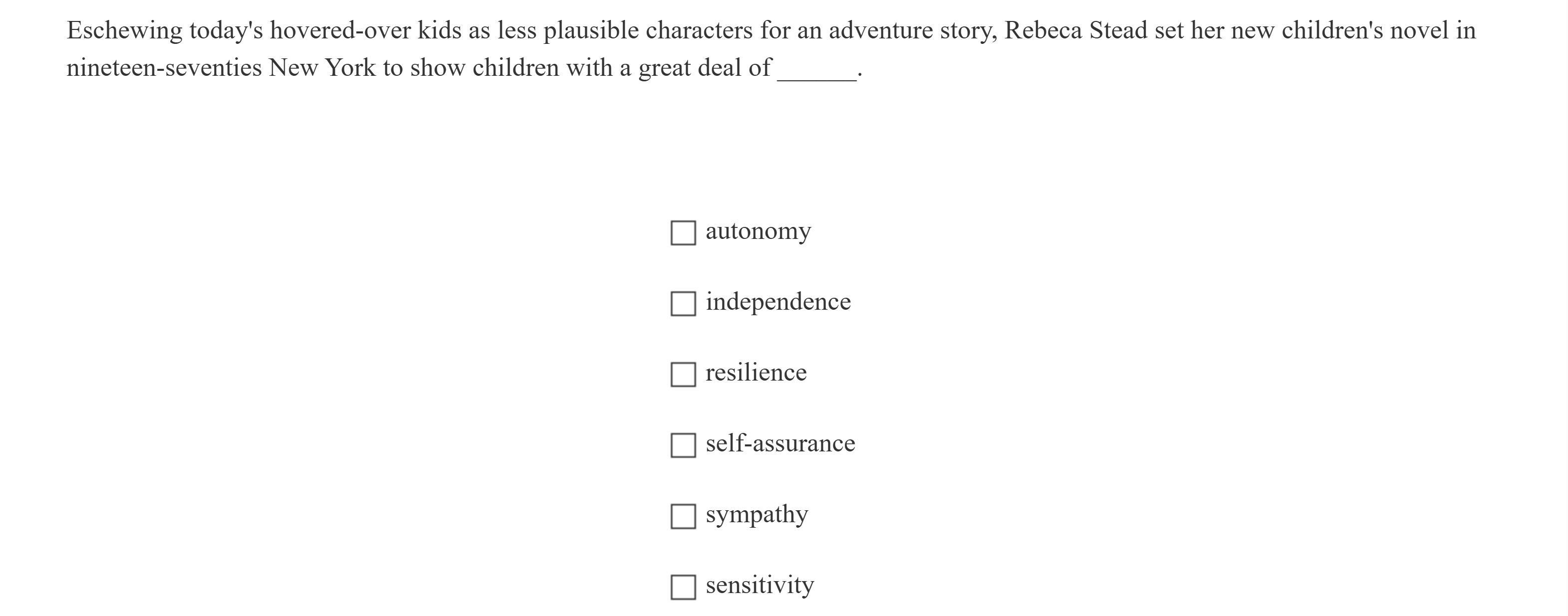
Task: Select the resilience checkbox
Action: point(683,375)
